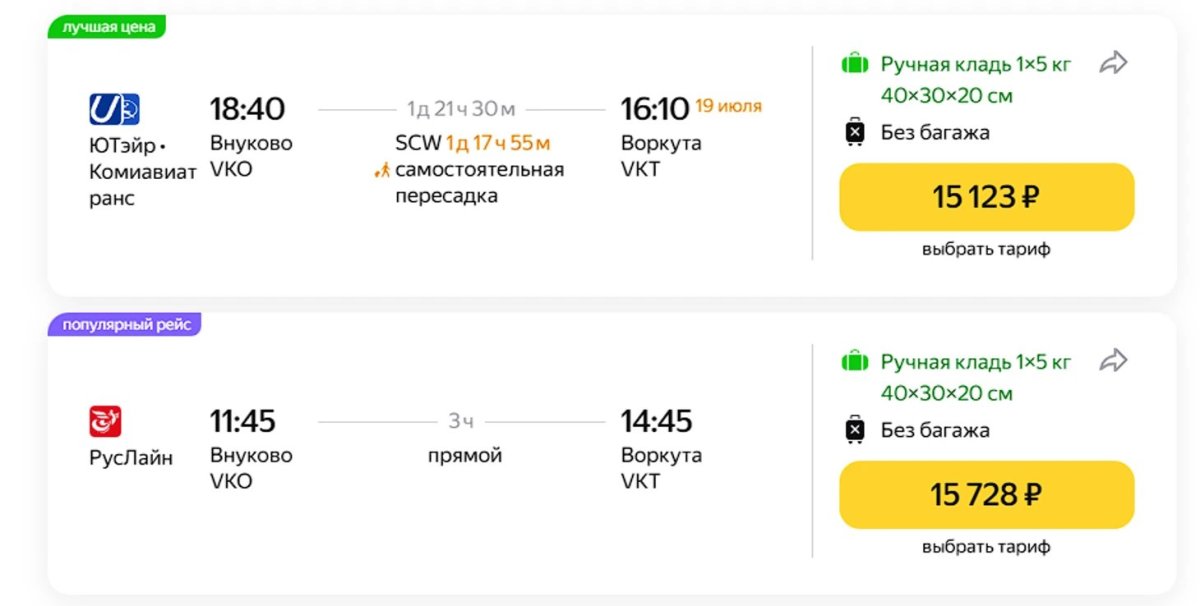Click the 'популярный рейс' purple badge
The width and height of the screenshot is (1200, 606).
coord(125,325)
